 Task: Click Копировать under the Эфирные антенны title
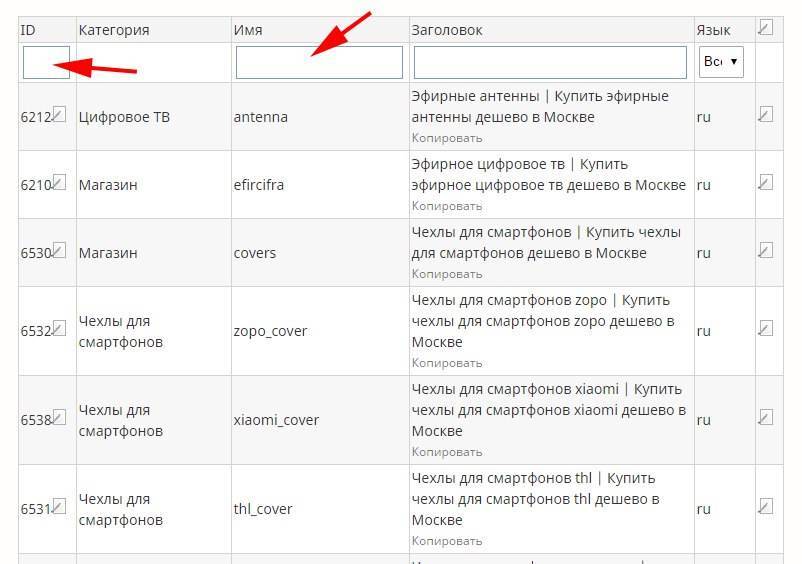446,138
